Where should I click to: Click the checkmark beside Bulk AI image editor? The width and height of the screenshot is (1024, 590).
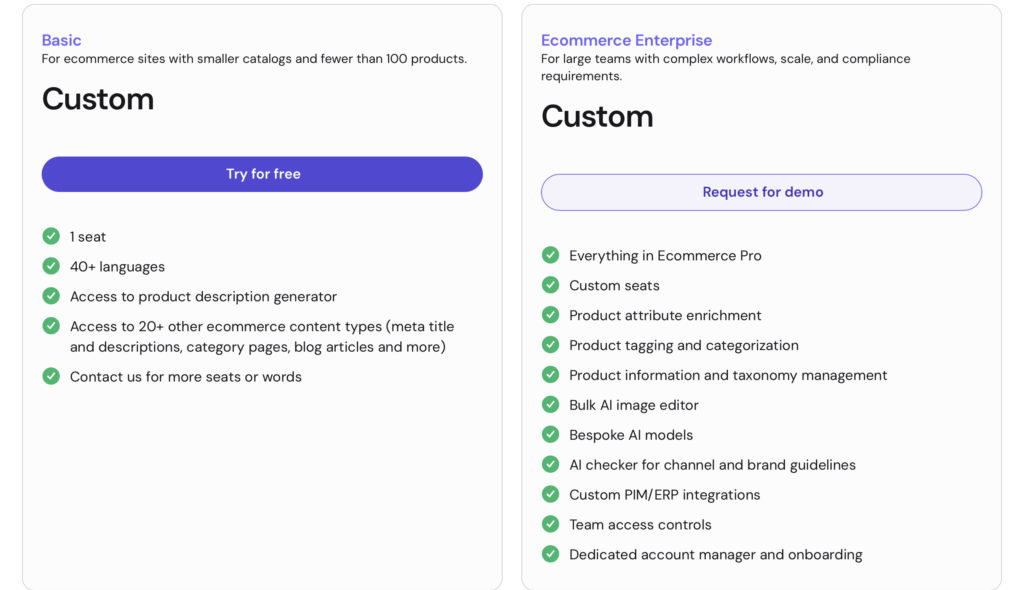click(x=551, y=404)
